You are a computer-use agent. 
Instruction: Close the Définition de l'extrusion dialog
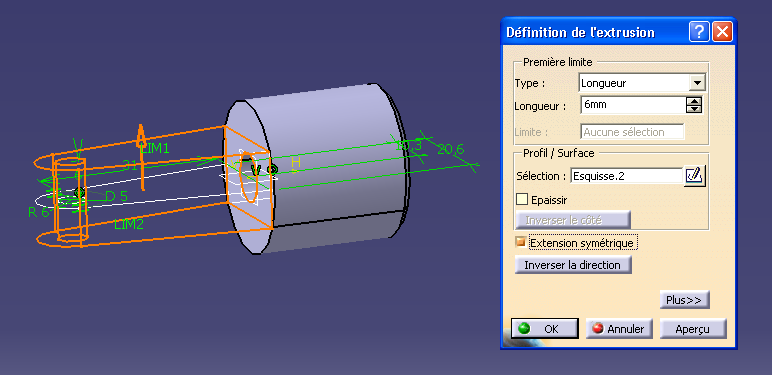722,32
